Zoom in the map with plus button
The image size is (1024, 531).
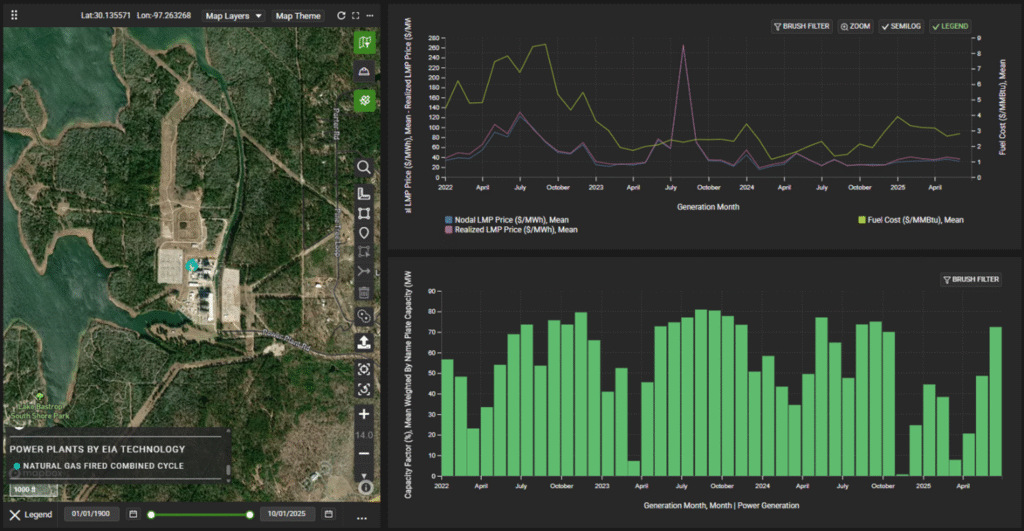tap(364, 414)
